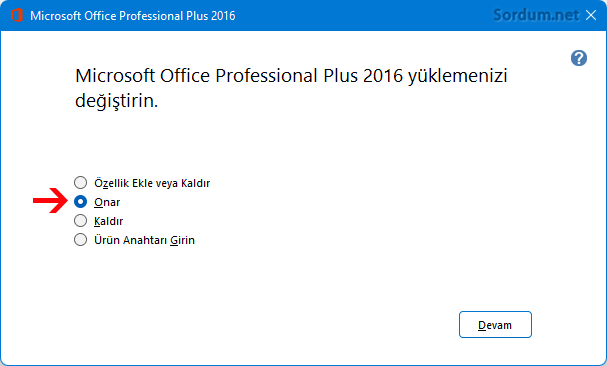Select the Onar radio button
The height and width of the screenshot is (366, 607).
coord(81,202)
